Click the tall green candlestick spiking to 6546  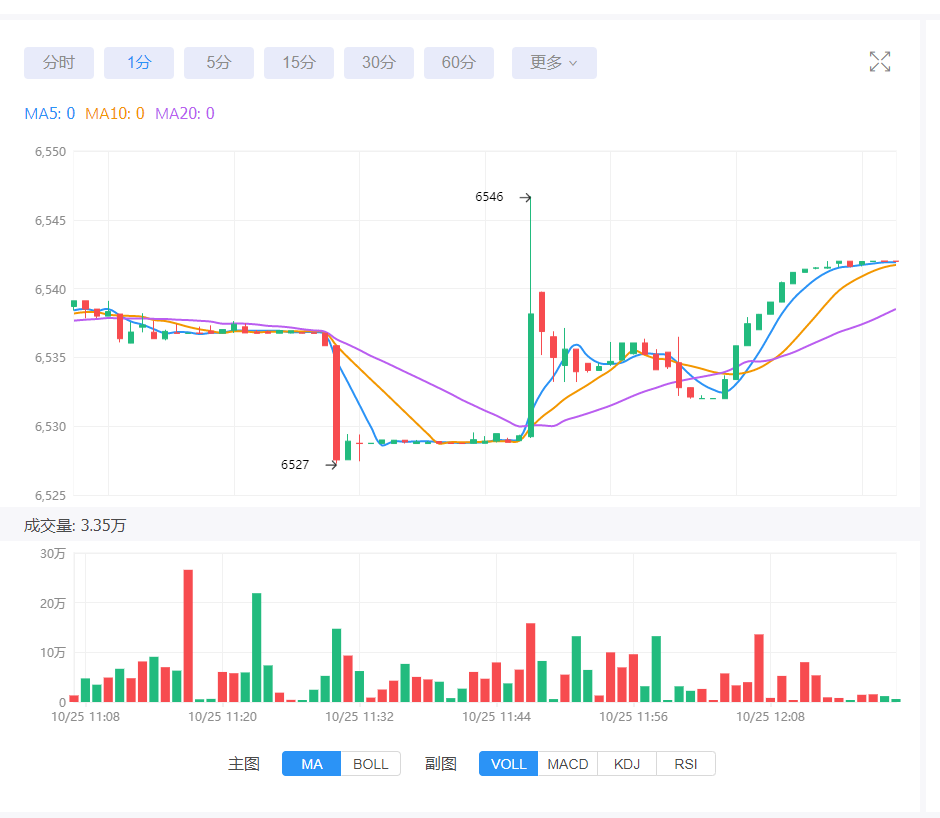[531, 375]
